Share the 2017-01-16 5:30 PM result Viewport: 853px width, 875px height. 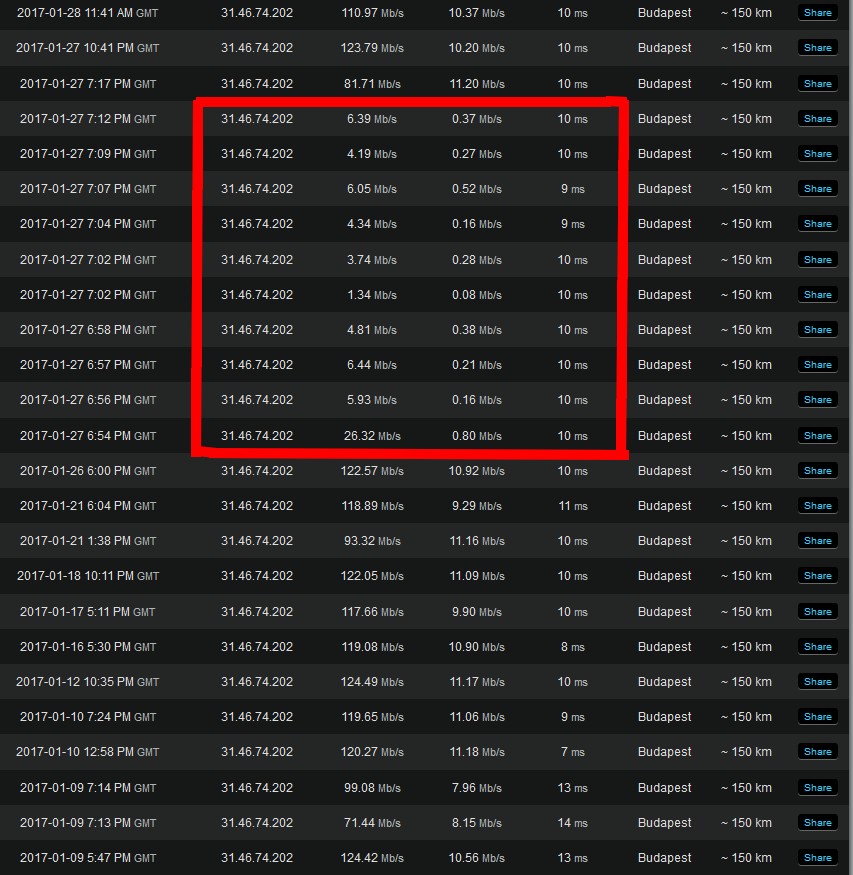click(x=817, y=647)
